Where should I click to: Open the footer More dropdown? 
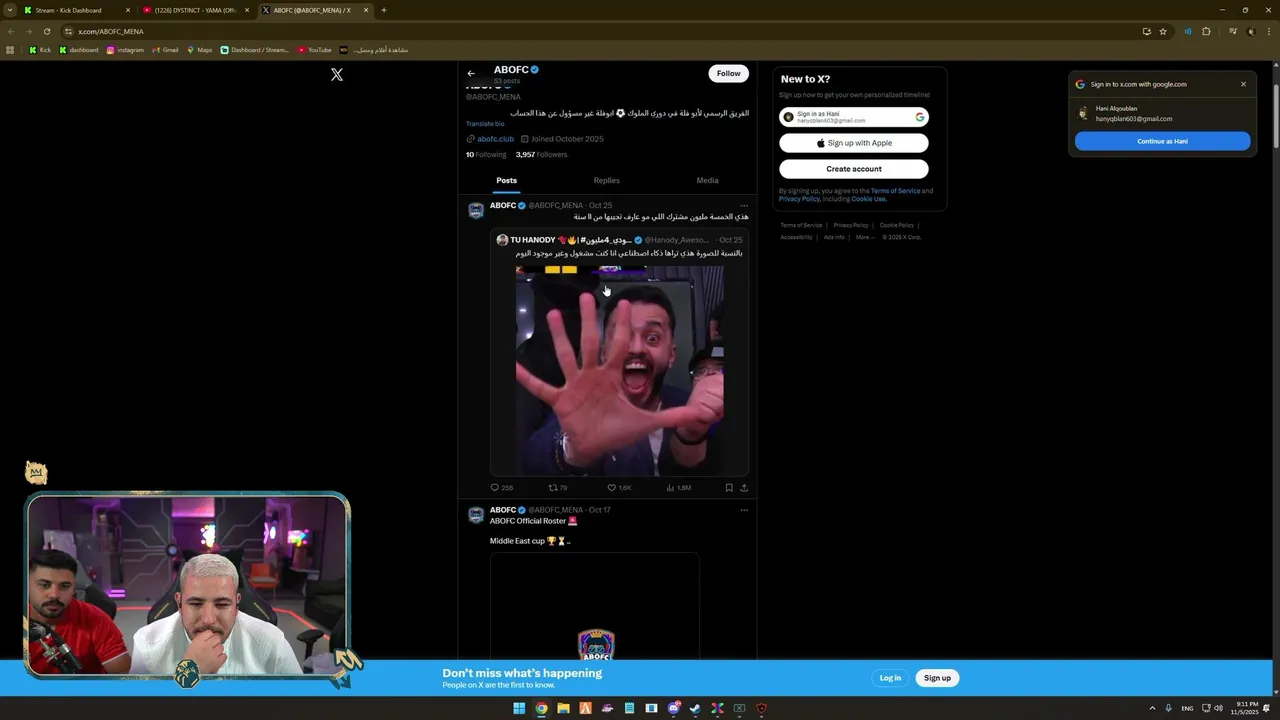(x=864, y=237)
